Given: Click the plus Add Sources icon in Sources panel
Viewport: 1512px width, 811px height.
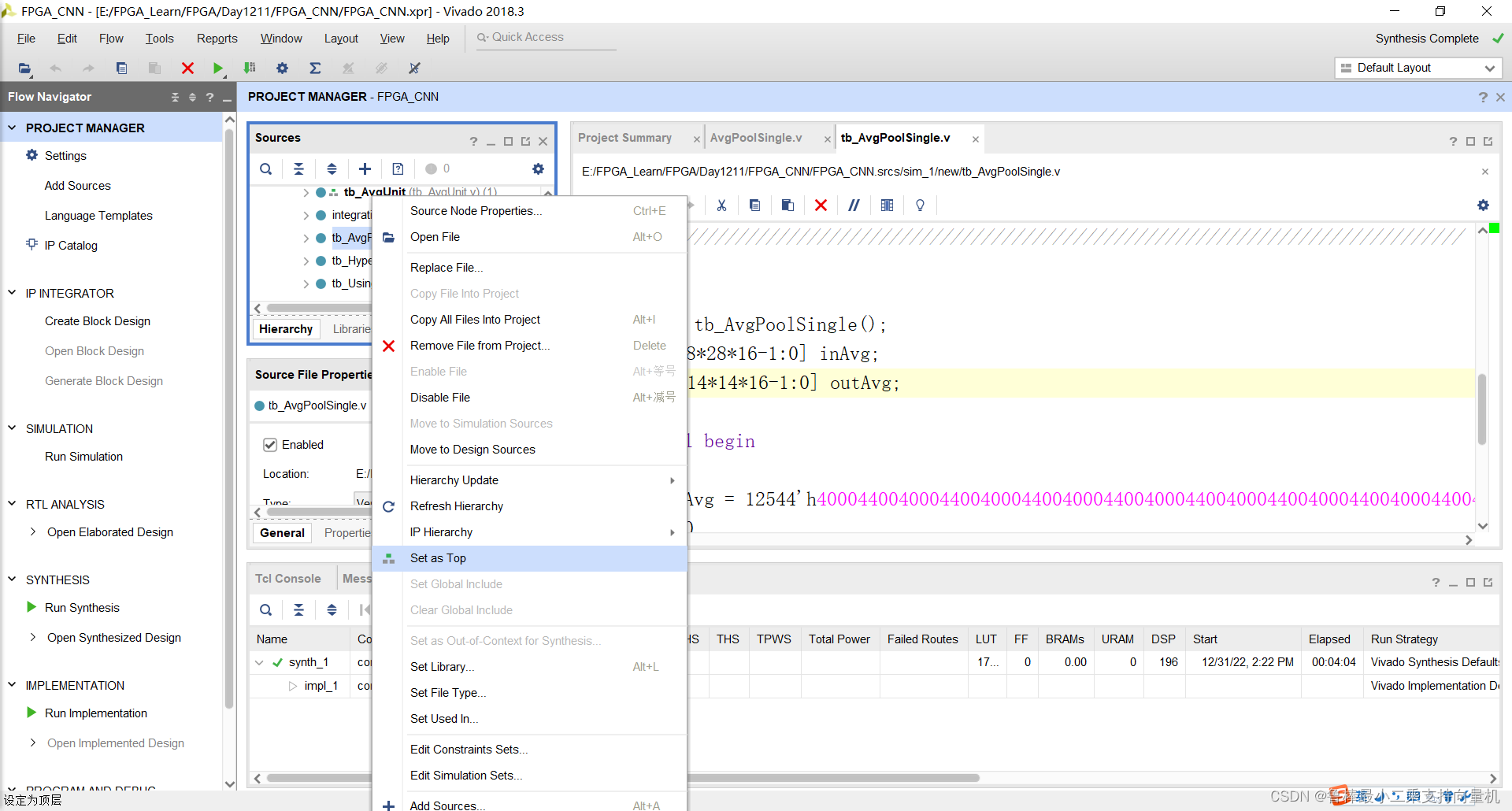Looking at the screenshot, I should point(365,168).
